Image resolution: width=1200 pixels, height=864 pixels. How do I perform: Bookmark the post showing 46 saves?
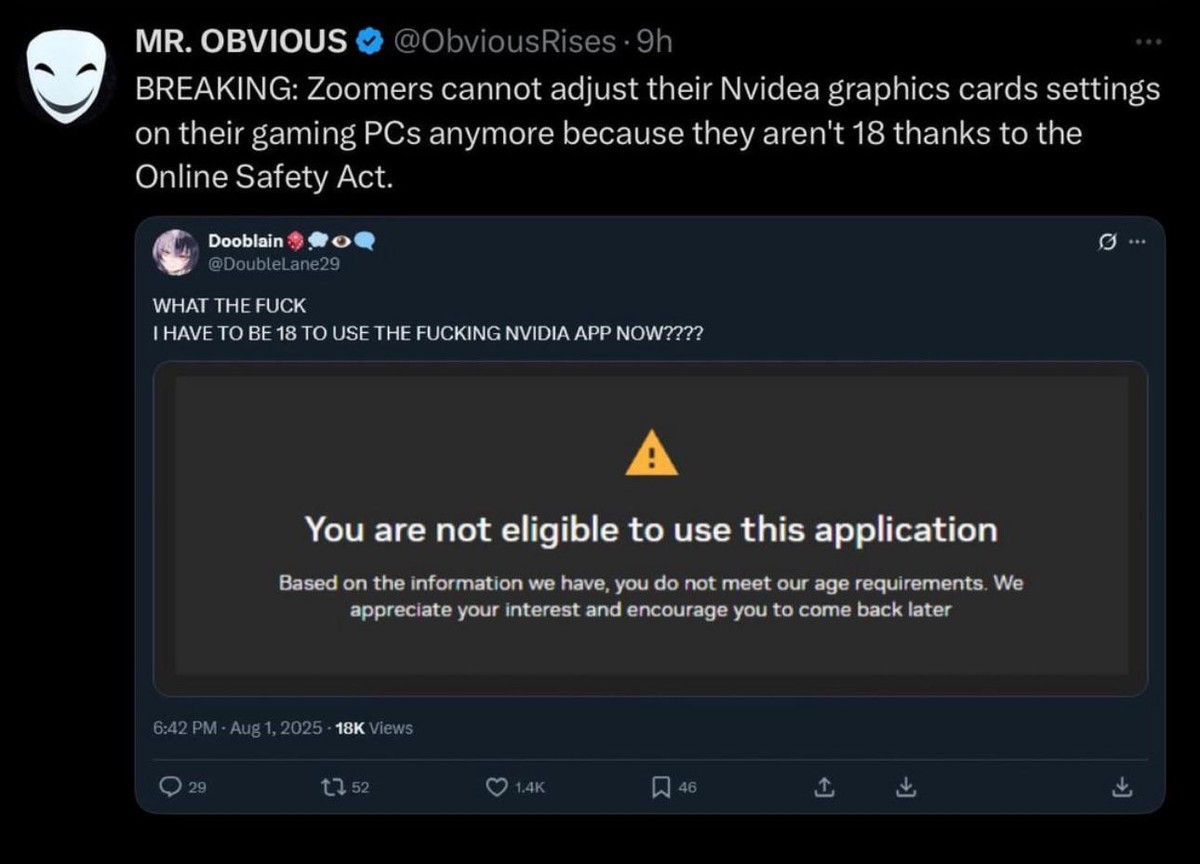pos(660,788)
